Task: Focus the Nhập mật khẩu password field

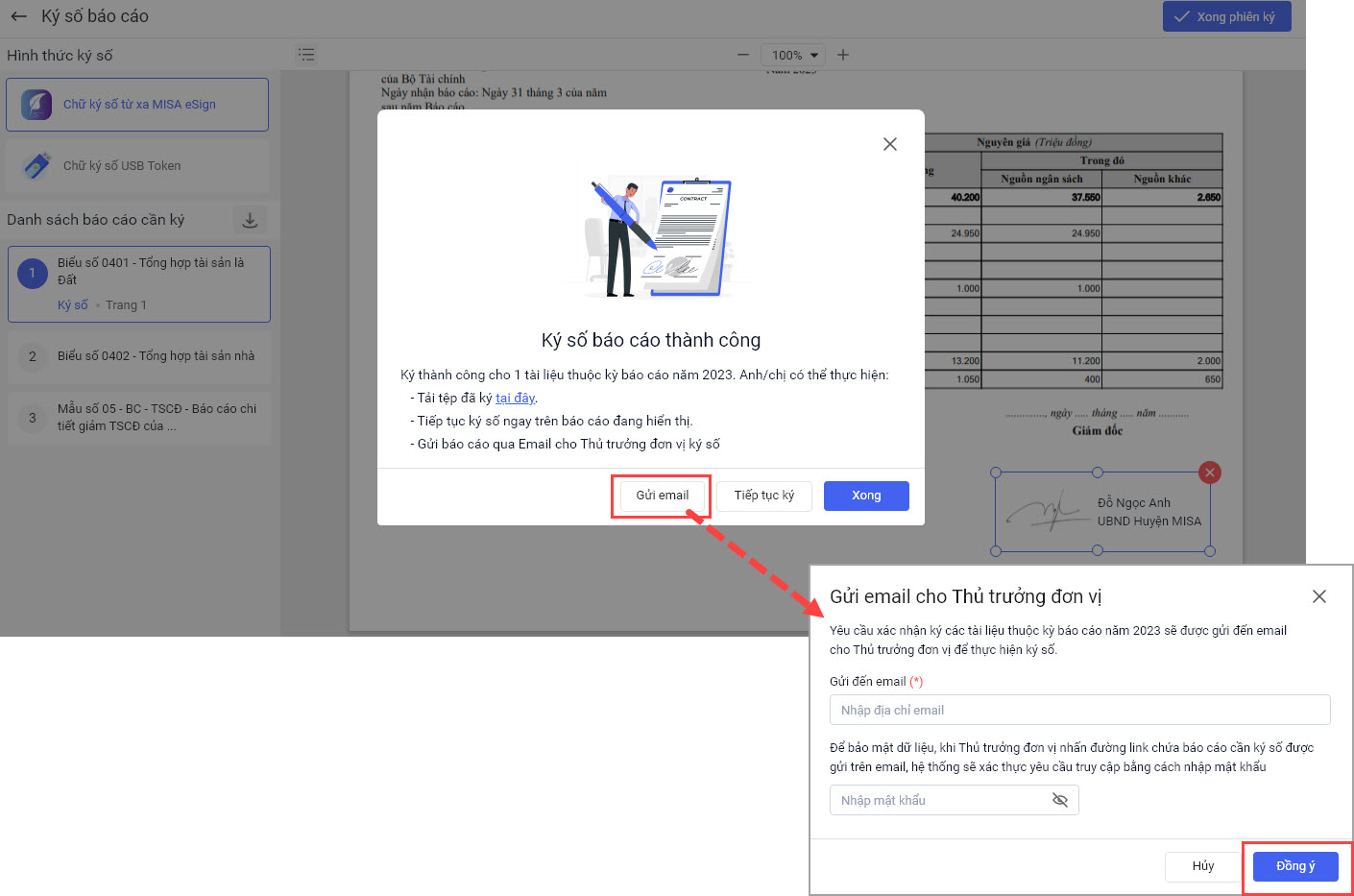Action: tap(955, 800)
